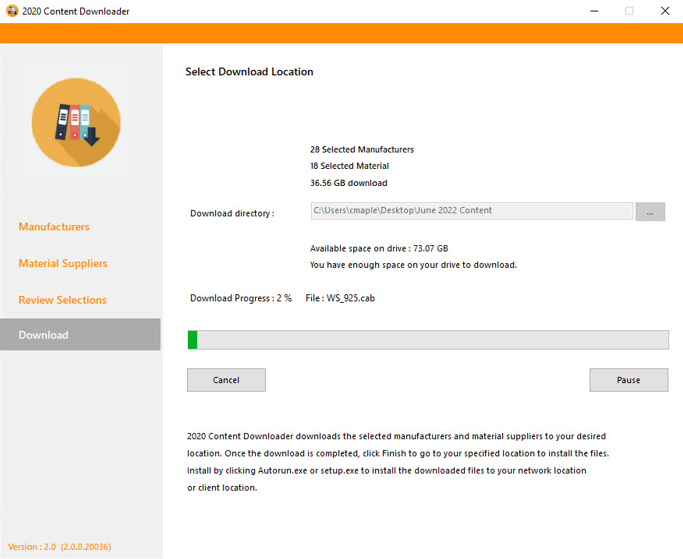The width and height of the screenshot is (683, 559).
Task: Click the download directory path field
Action: tap(472, 211)
